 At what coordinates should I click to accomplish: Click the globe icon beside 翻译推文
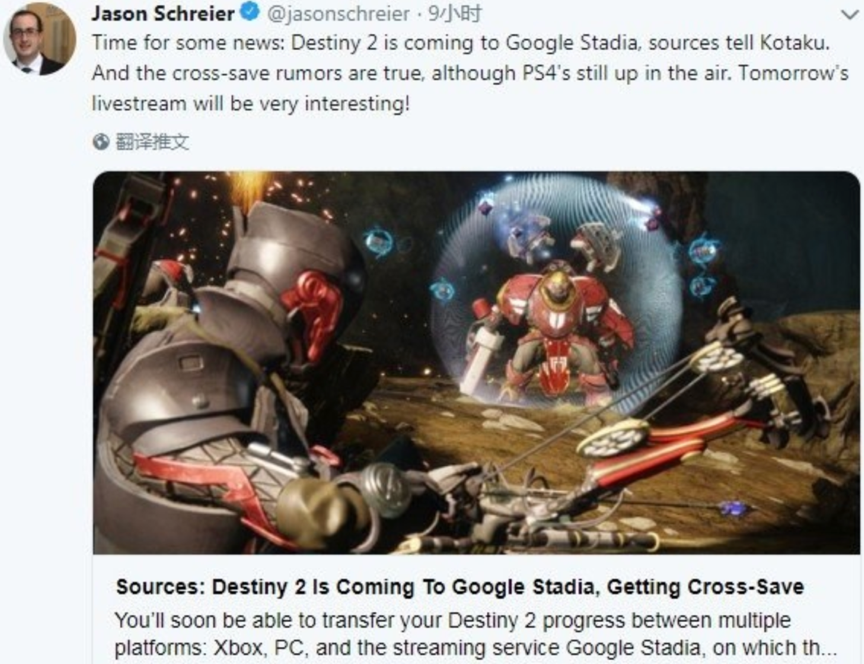tap(101, 142)
